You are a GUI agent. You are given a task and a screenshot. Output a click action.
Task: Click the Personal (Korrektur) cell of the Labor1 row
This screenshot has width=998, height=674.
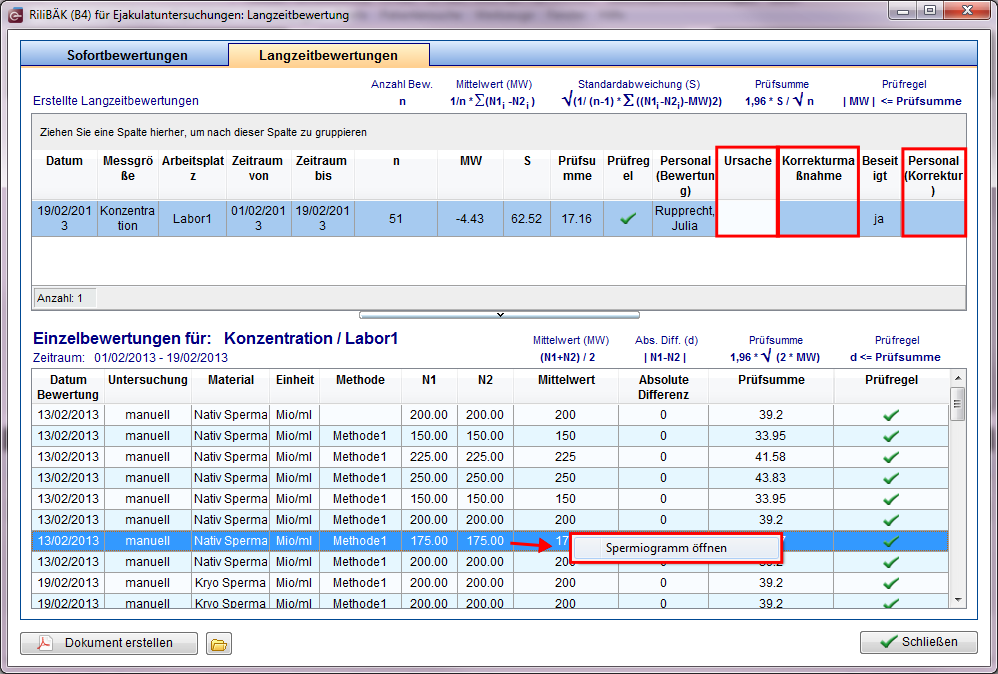click(x=933, y=219)
